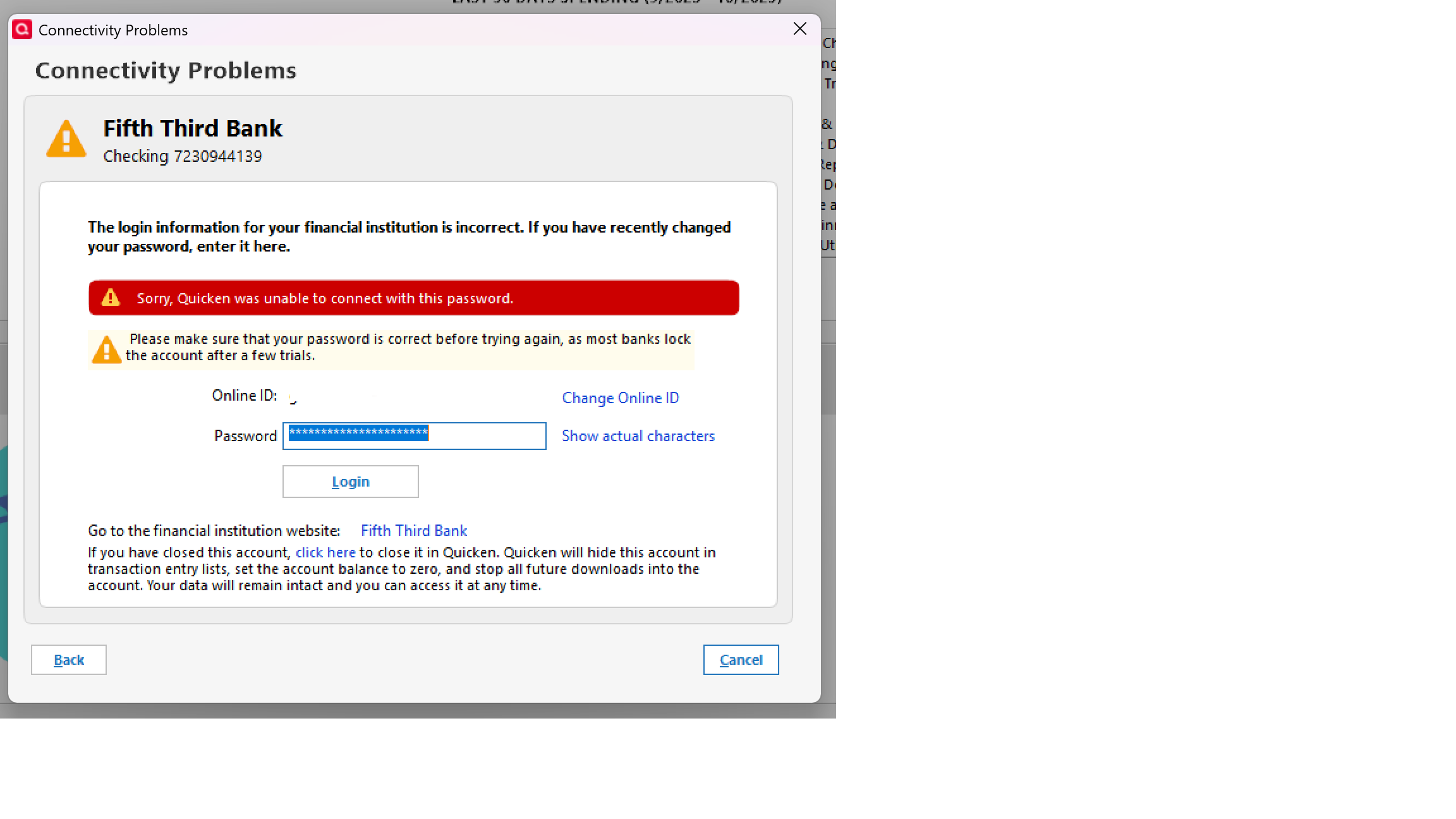The height and width of the screenshot is (819, 1456).
Task: Click the caution icon beside password reminder
Action: pyautogui.click(x=106, y=349)
